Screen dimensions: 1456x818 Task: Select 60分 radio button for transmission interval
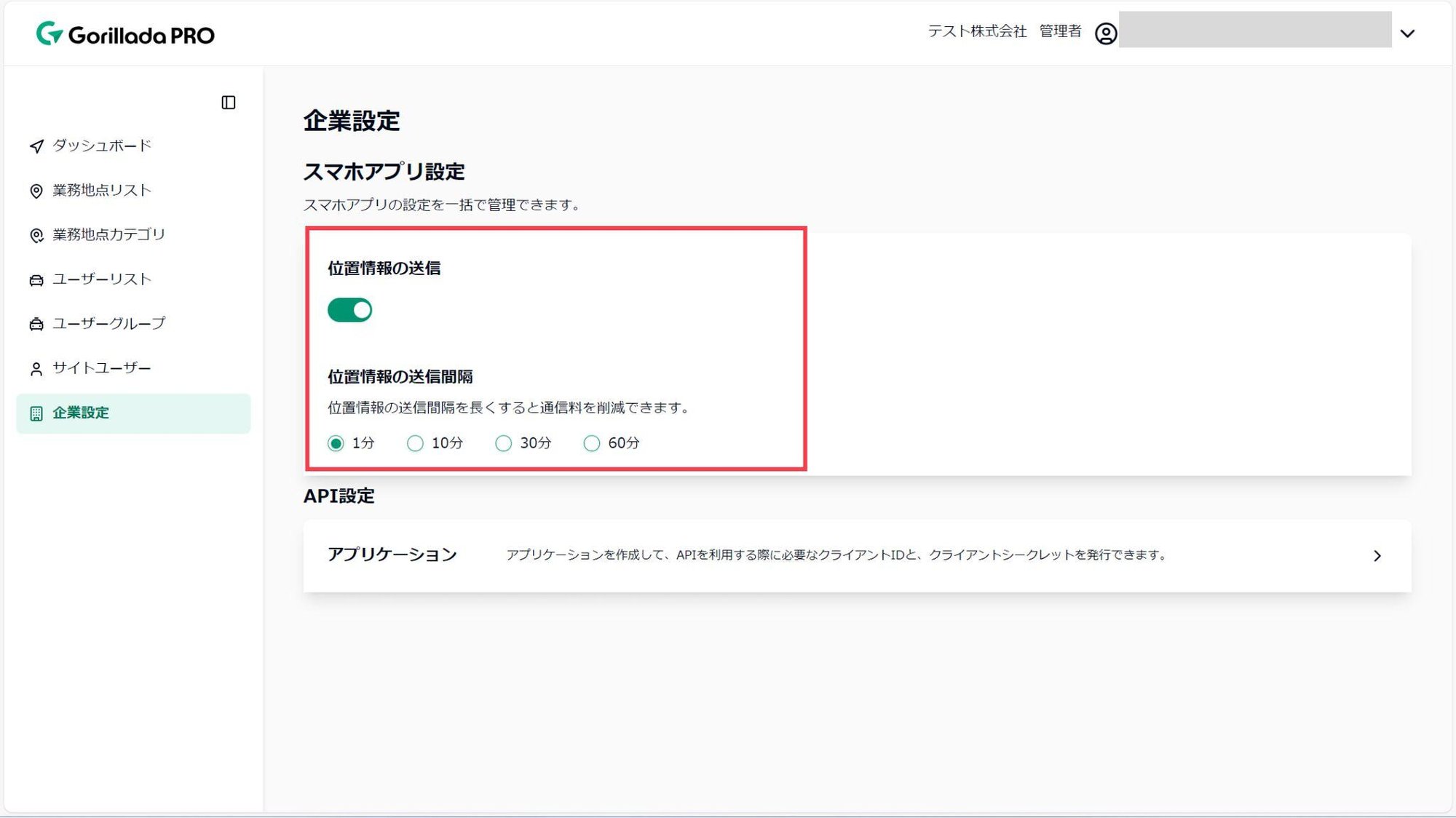point(591,443)
